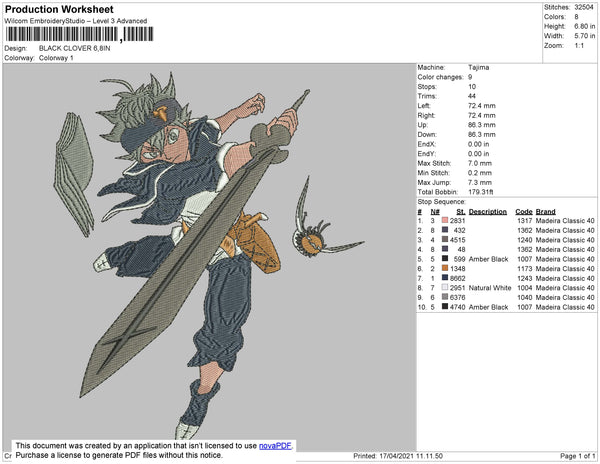
Task: Click the Brand column header
Action: click(x=546, y=212)
